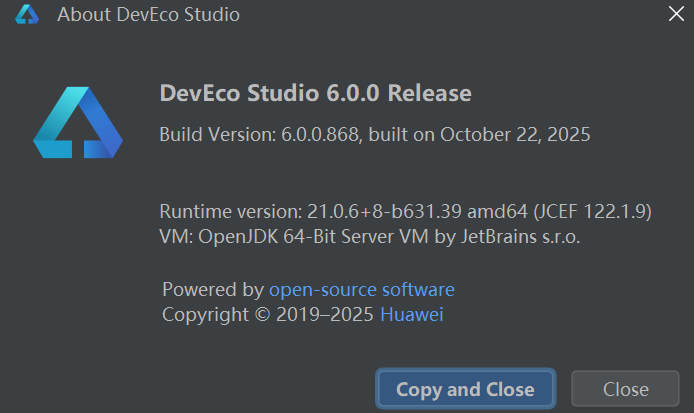This screenshot has width=694, height=413.
Task: Click the Runtime version 21.0.6+8-b631.39 line
Action: pyautogui.click(x=405, y=212)
